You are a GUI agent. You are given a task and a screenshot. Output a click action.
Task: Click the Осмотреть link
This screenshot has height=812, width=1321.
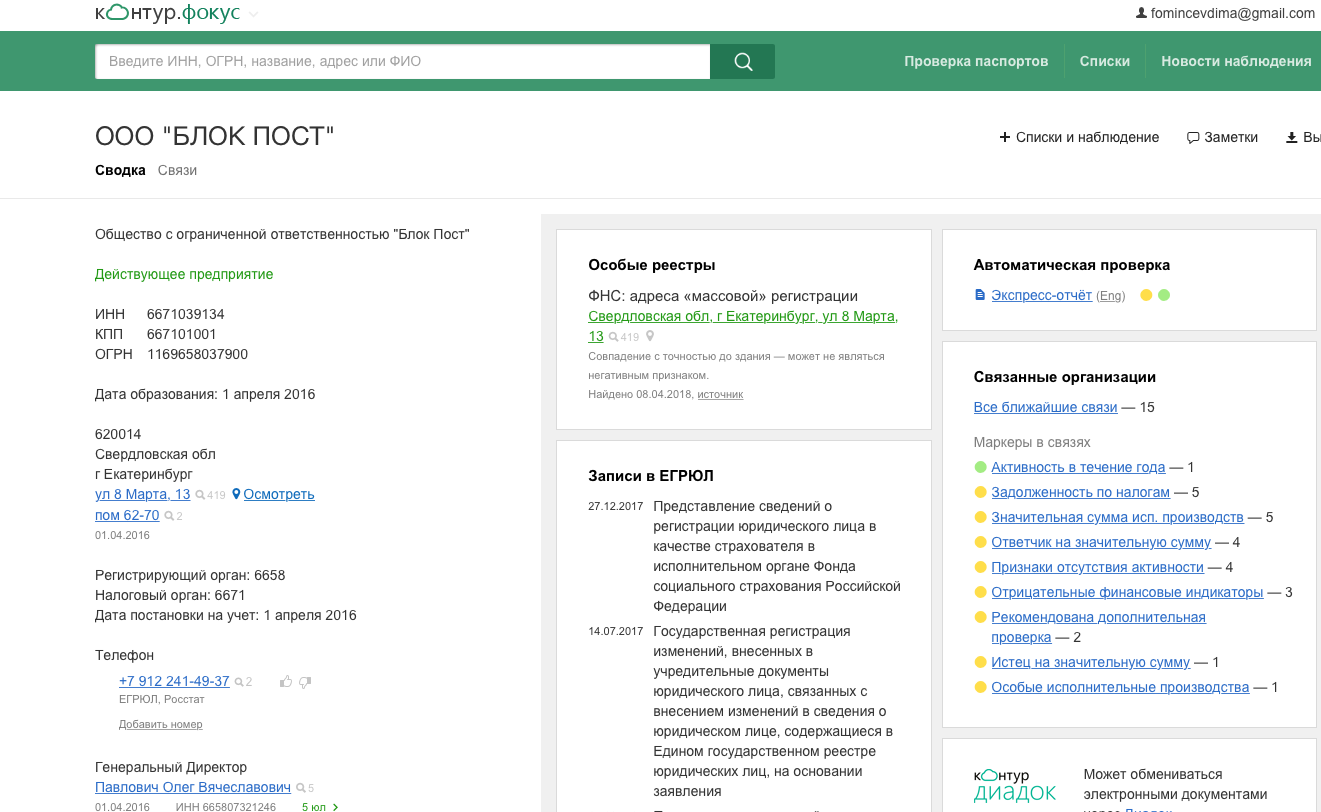click(279, 494)
